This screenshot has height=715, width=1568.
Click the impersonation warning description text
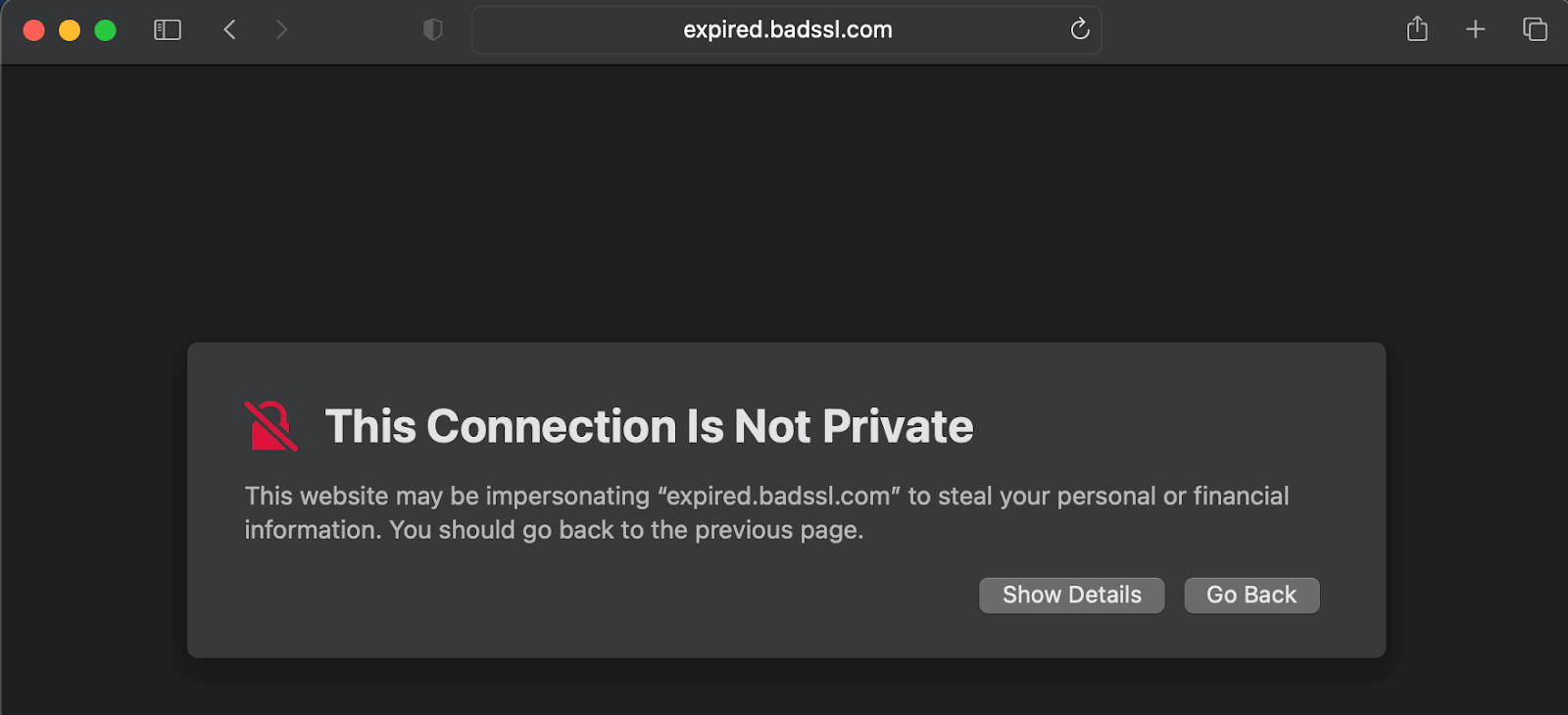[x=766, y=512]
